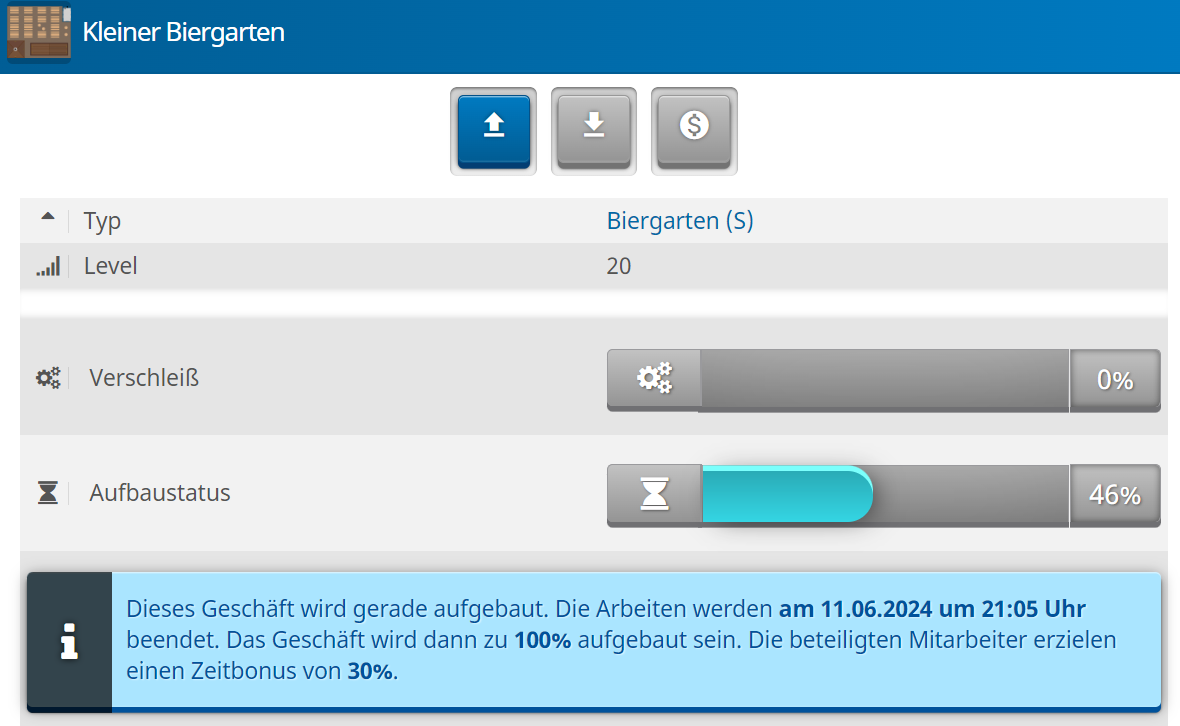1180x726 pixels.
Task: Click the 0% wear value box
Action: click(1115, 380)
